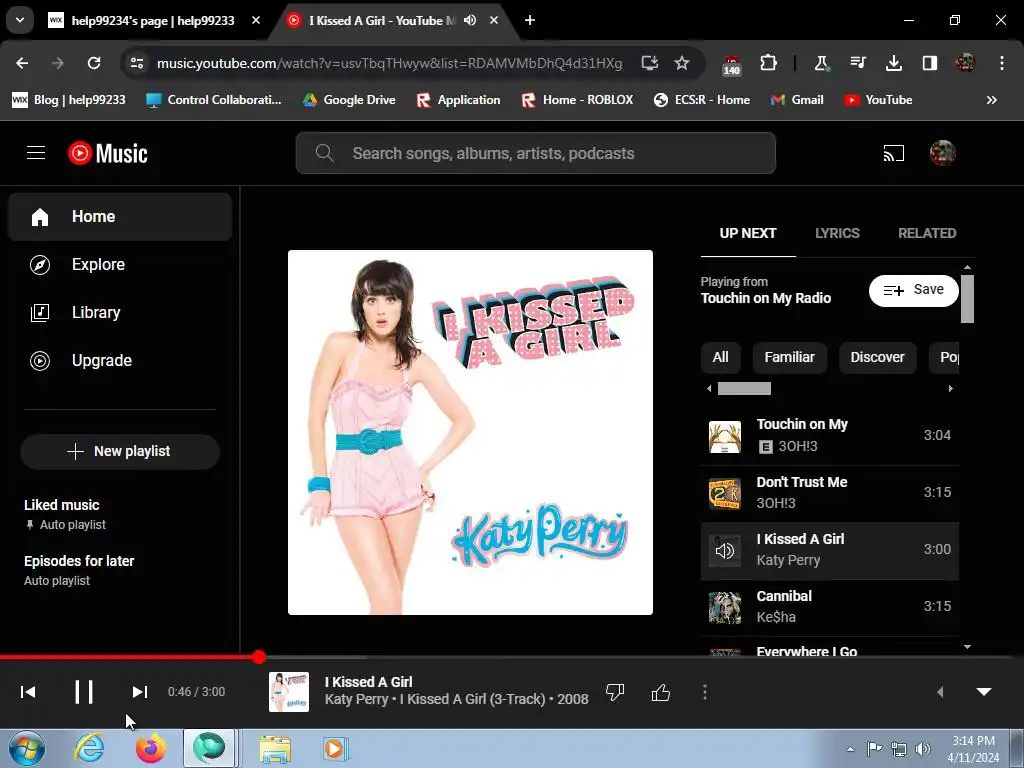Viewport: 1024px width, 768px height.
Task: Like the current song
Action: pyautogui.click(x=660, y=692)
